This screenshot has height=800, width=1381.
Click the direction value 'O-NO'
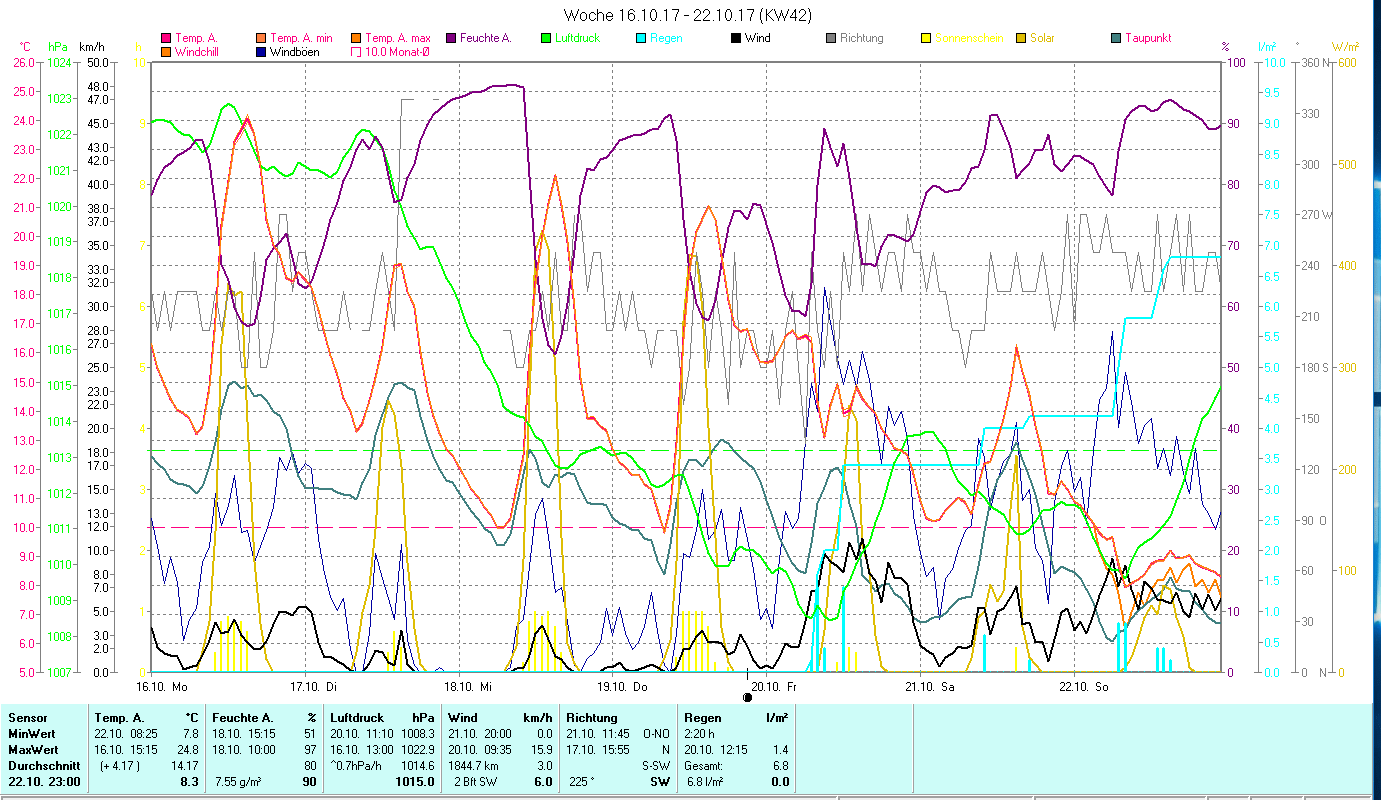657,734
